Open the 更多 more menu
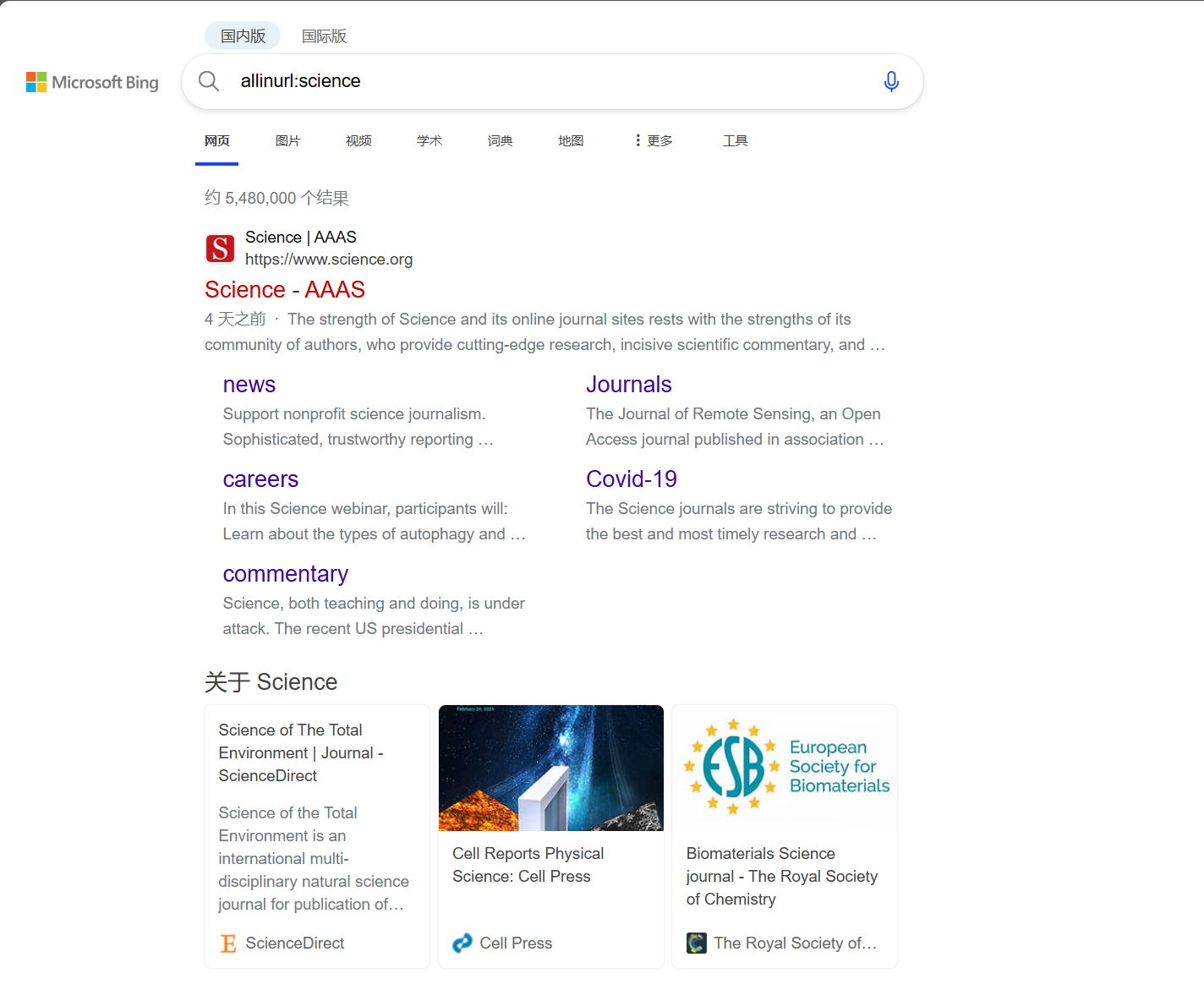Viewport: 1204px width, 1001px height. tap(654, 140)
